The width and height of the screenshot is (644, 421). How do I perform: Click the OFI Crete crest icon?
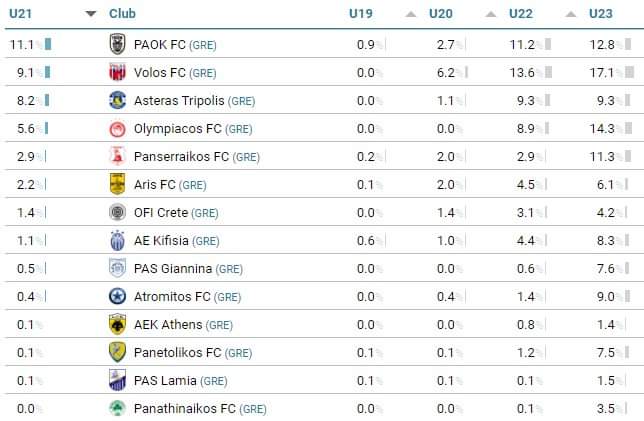(117, 213)
